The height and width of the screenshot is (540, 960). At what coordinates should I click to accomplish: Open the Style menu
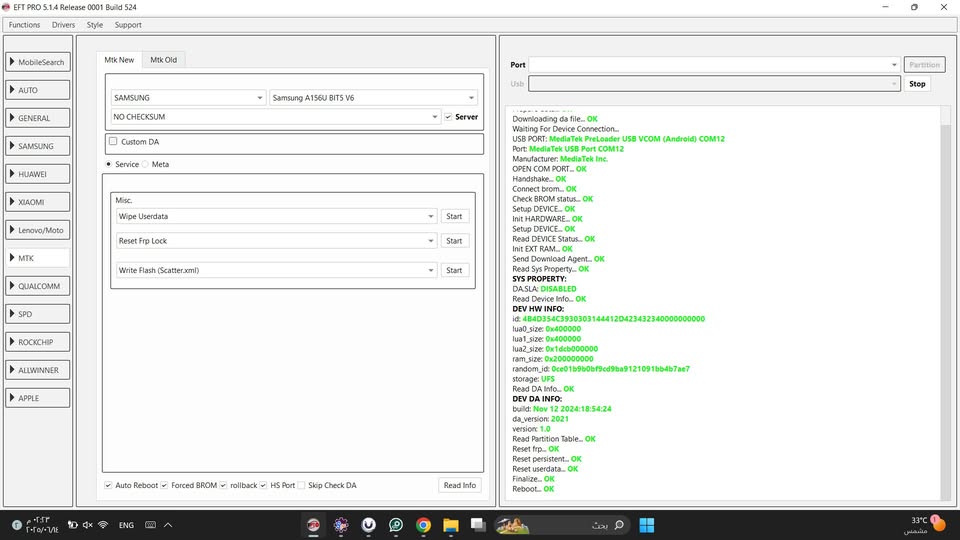(x=95, y=24)
